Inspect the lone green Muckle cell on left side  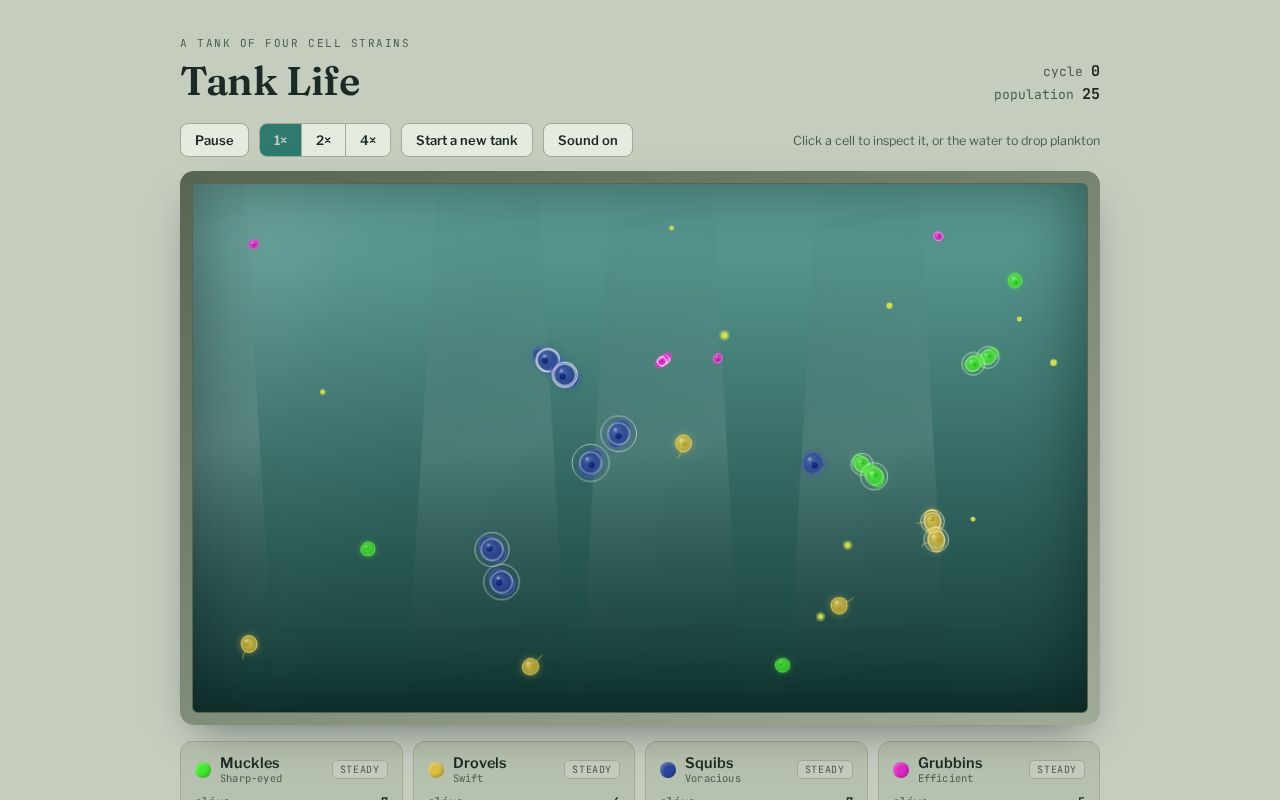pyautogui.click(x=368, y=549)
